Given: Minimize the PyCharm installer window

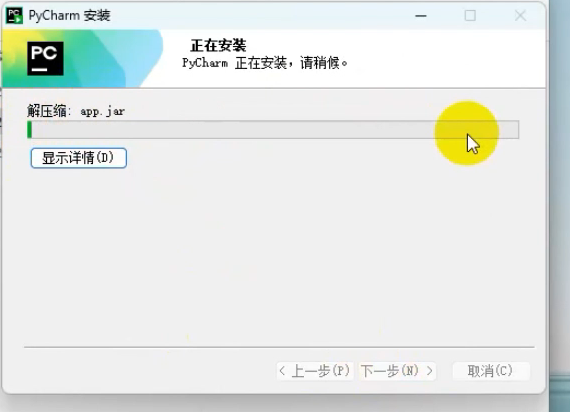Looking at the screenshot, I should [421, 16].
